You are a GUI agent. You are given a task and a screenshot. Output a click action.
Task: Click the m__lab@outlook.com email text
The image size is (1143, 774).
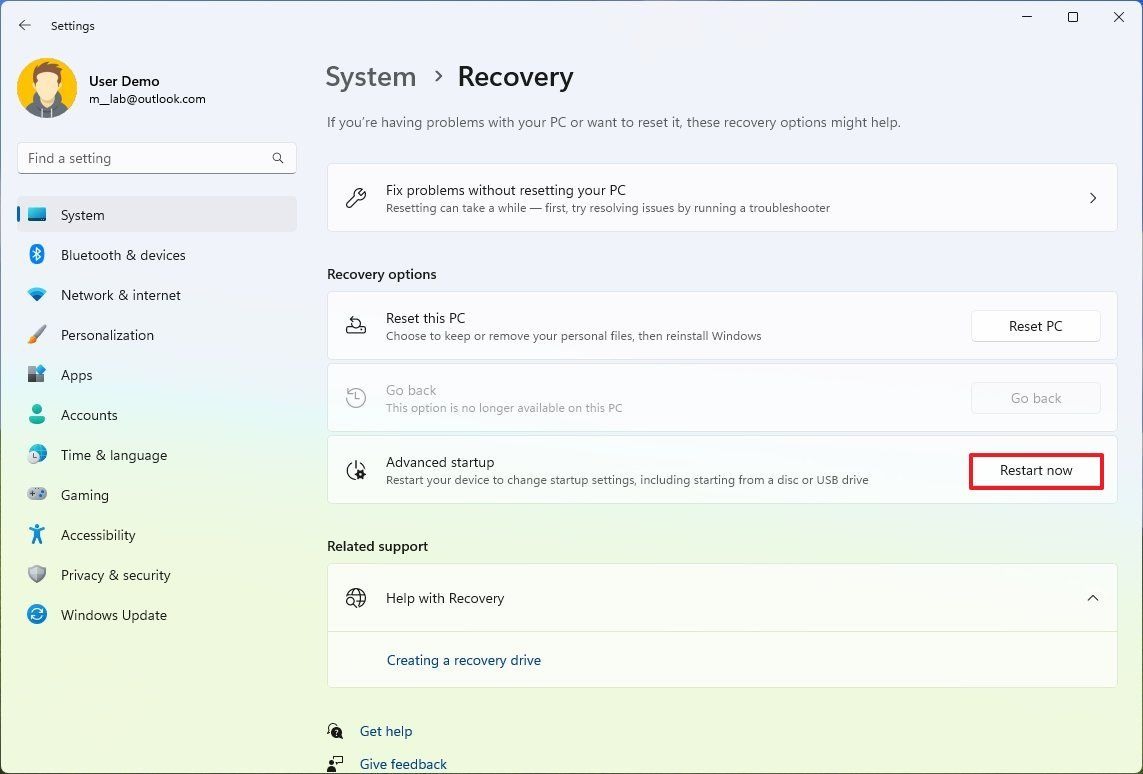(x=147, y=99)
